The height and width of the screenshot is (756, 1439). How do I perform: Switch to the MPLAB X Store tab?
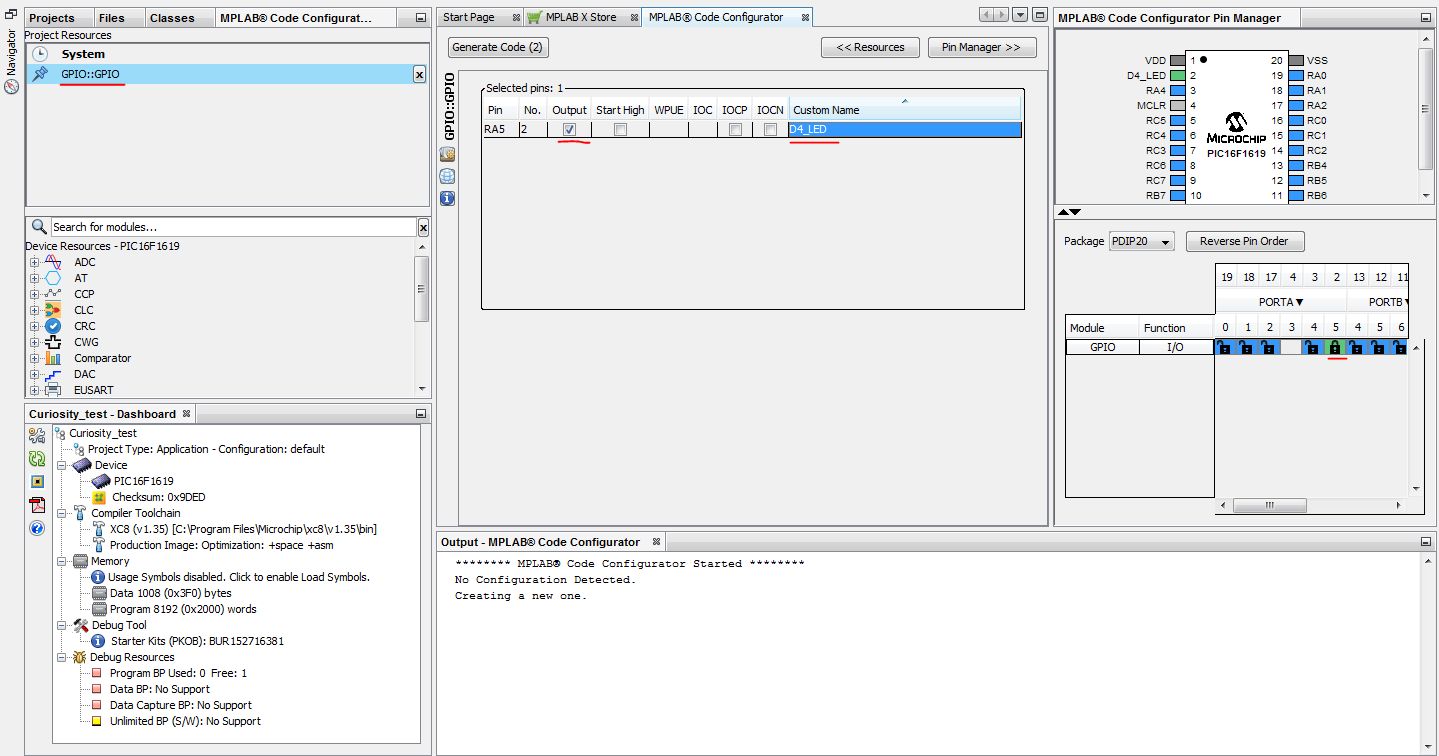click(x=581, y=17)
